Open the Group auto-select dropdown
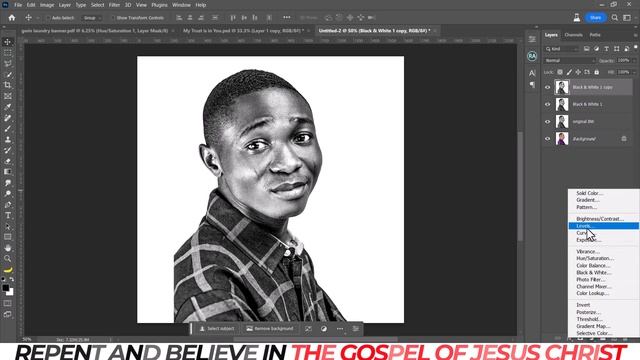Image resolution: width=640 pixels, height=360 pixels. click(91, 18)
